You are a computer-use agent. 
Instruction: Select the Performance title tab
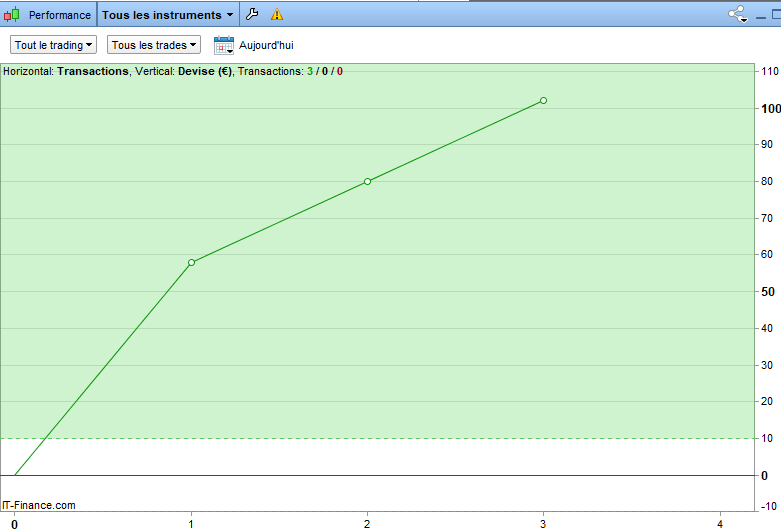point(60,15)
